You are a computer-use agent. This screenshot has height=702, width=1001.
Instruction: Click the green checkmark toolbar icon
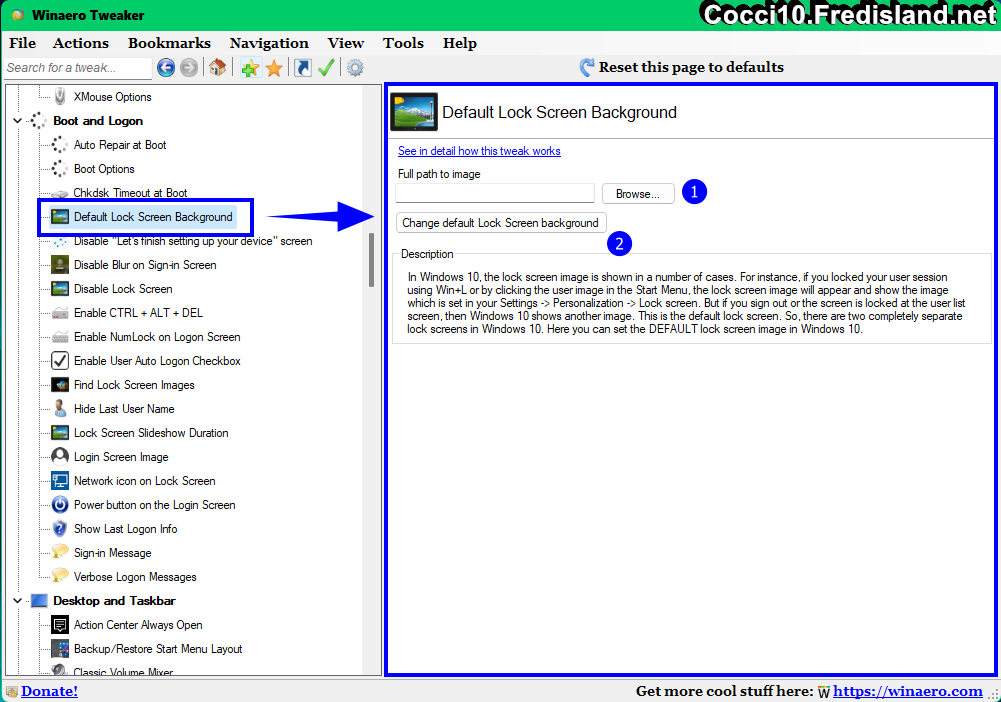pyautogui.click(x=326, y=68)
